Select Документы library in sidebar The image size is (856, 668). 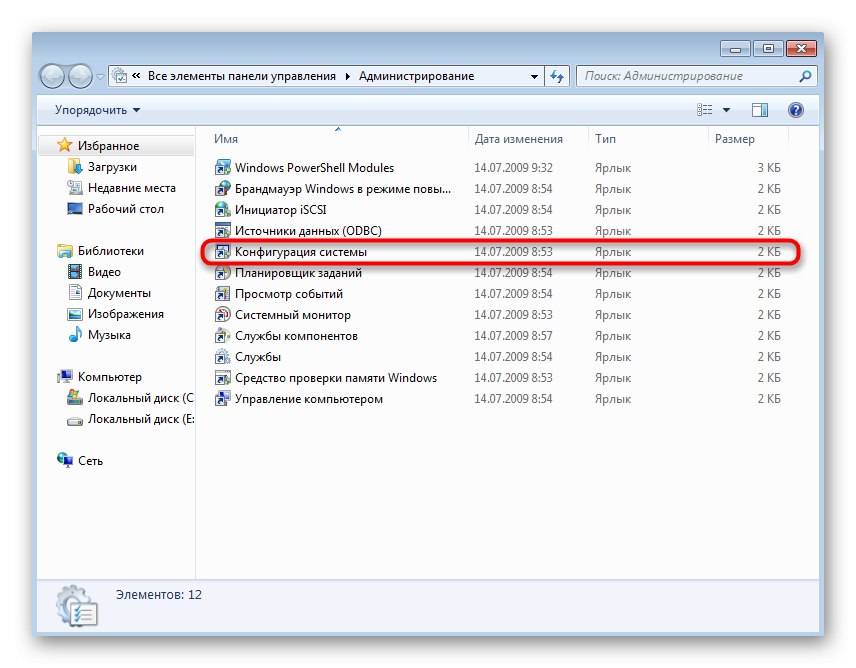119,293
